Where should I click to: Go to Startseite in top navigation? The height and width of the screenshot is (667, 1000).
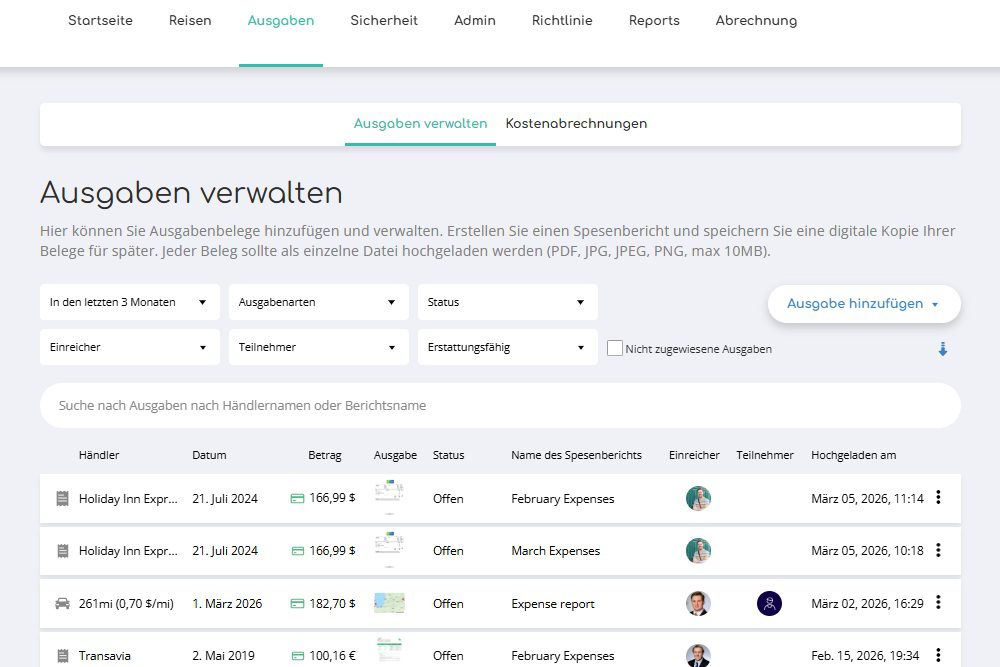100,20
